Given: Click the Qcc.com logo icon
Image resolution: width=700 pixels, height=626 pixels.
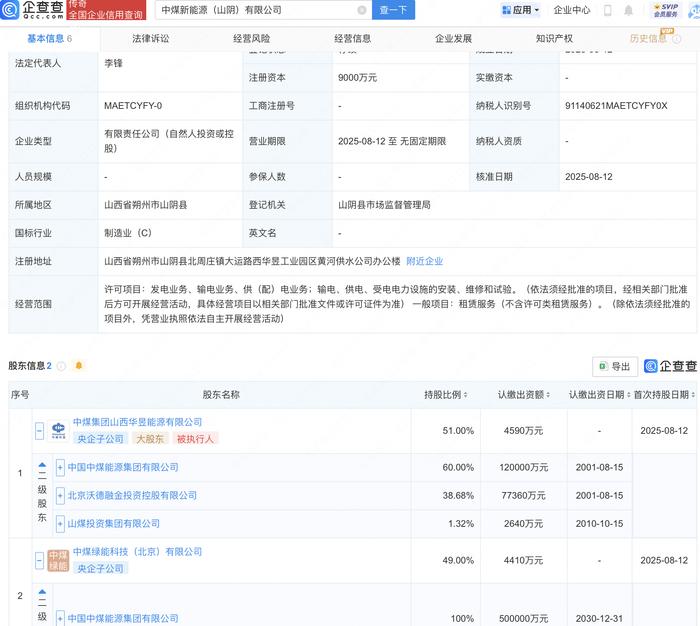Looking at the screenshot, I should click(10, 10).
